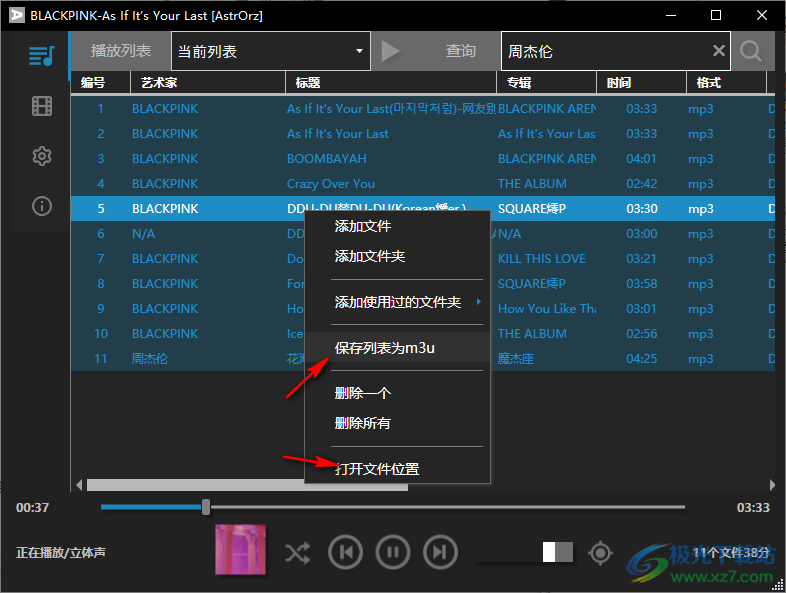Adjust the volume slider

click(524, 552)
